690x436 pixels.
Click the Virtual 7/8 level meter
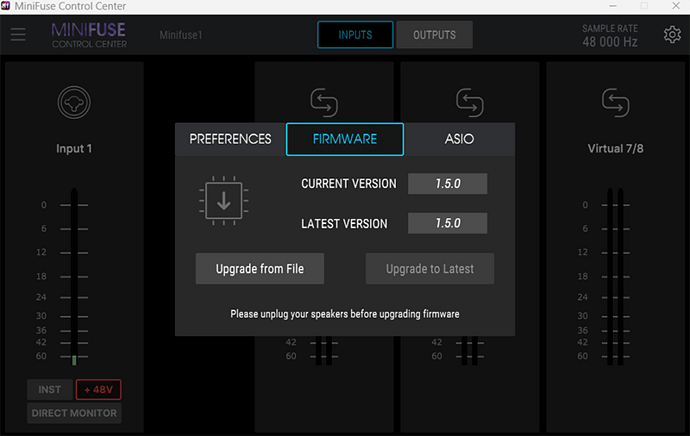click(615, 276)
